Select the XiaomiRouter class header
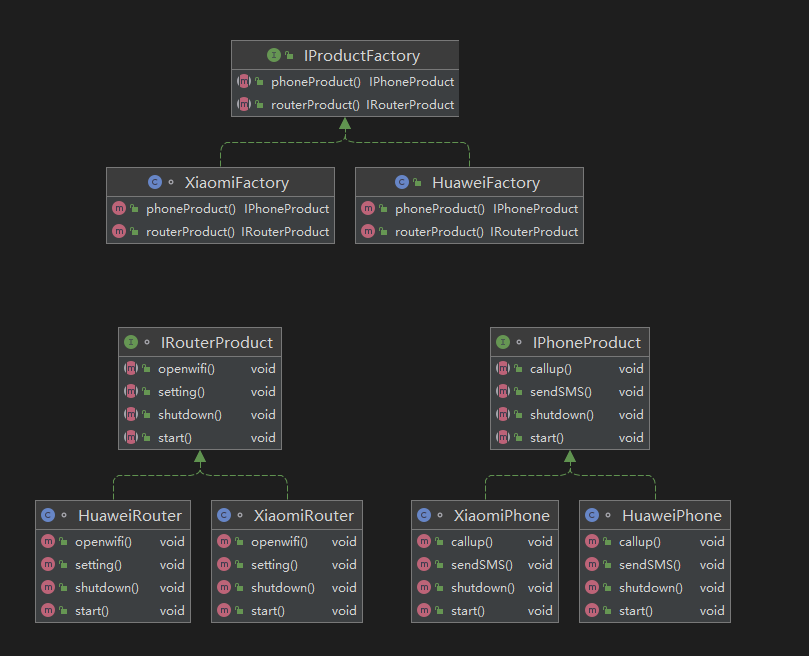Viewport: 809px width, 656px height. (287, 515)
